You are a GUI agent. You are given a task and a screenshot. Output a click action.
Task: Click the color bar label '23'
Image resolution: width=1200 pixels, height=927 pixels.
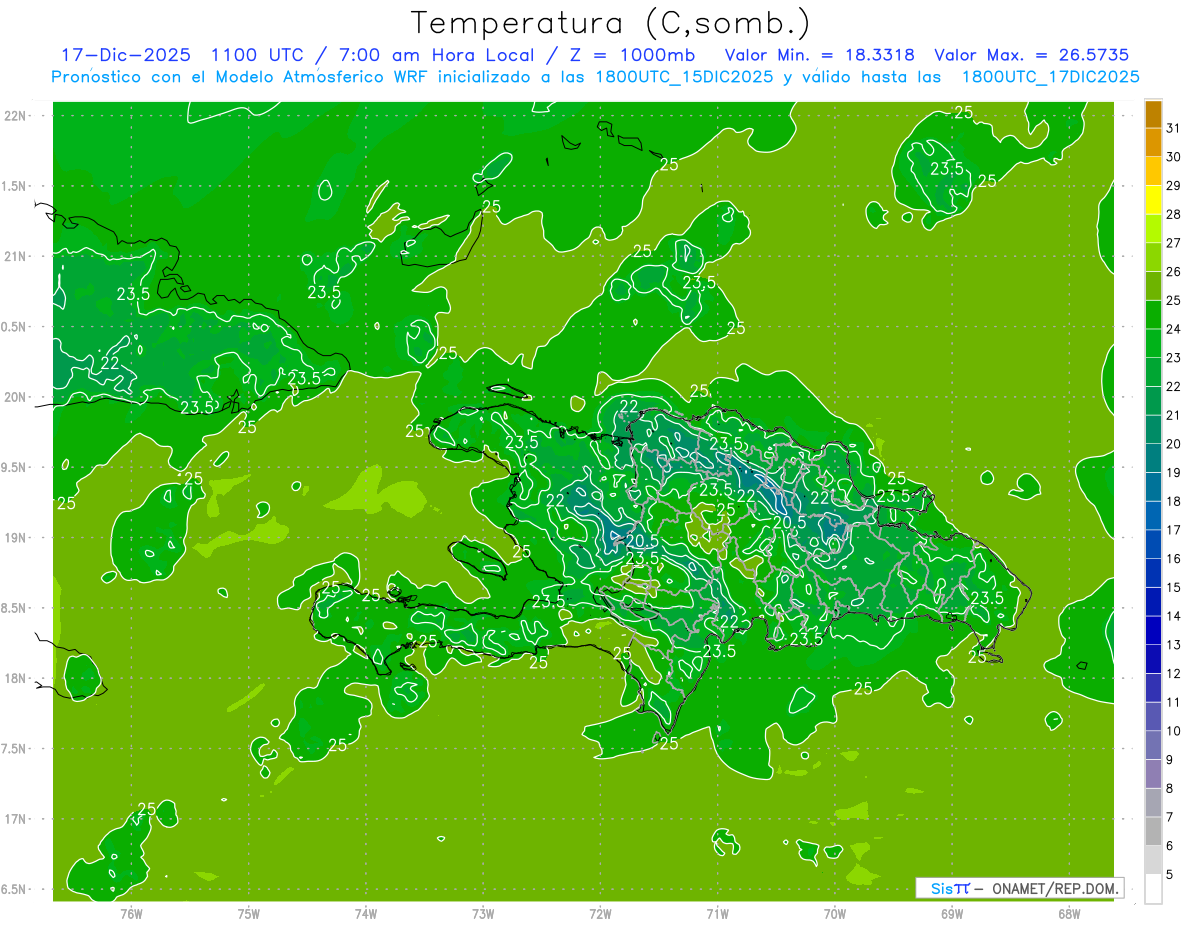click(1174, 358)
